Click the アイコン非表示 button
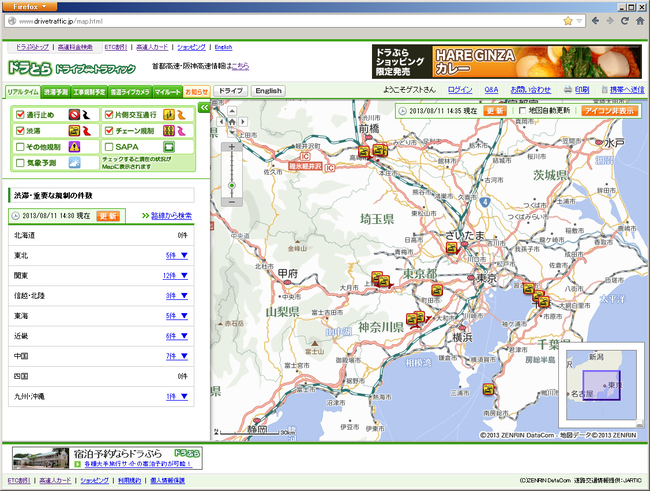This screenshot has width=650, height=491. pyautogui.click(x=609, y=111)
